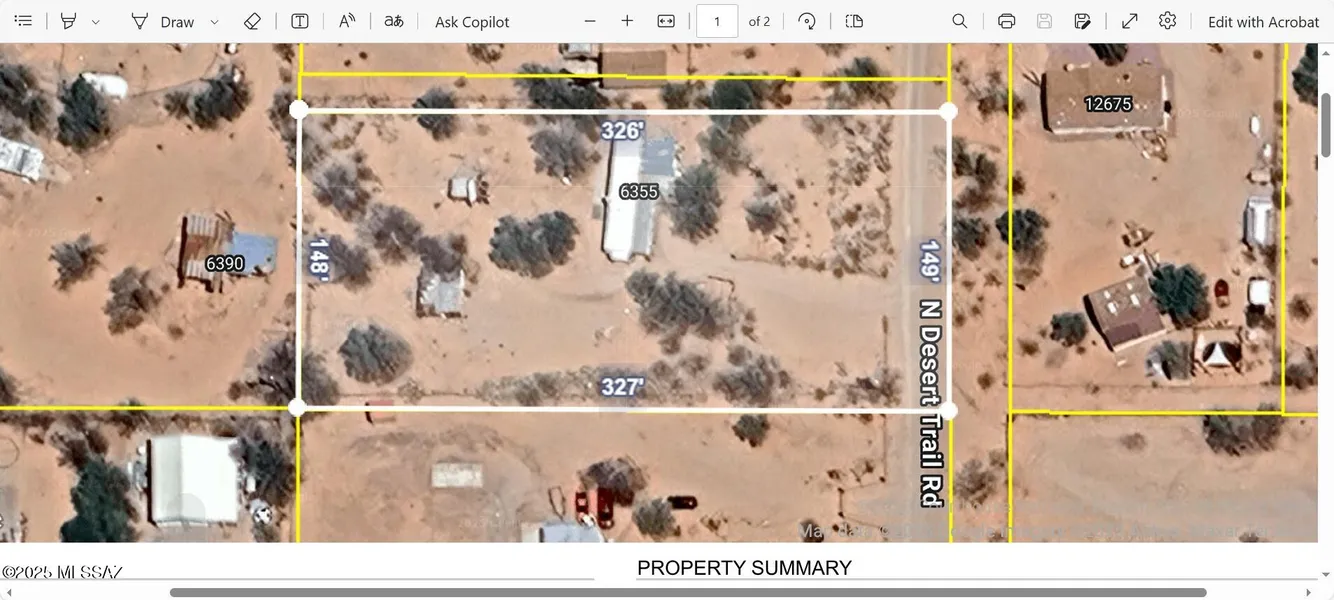Screen dimensions: 1334x600
Task: Open Ask Copilot for this PDF
Action: coord(471,20)
